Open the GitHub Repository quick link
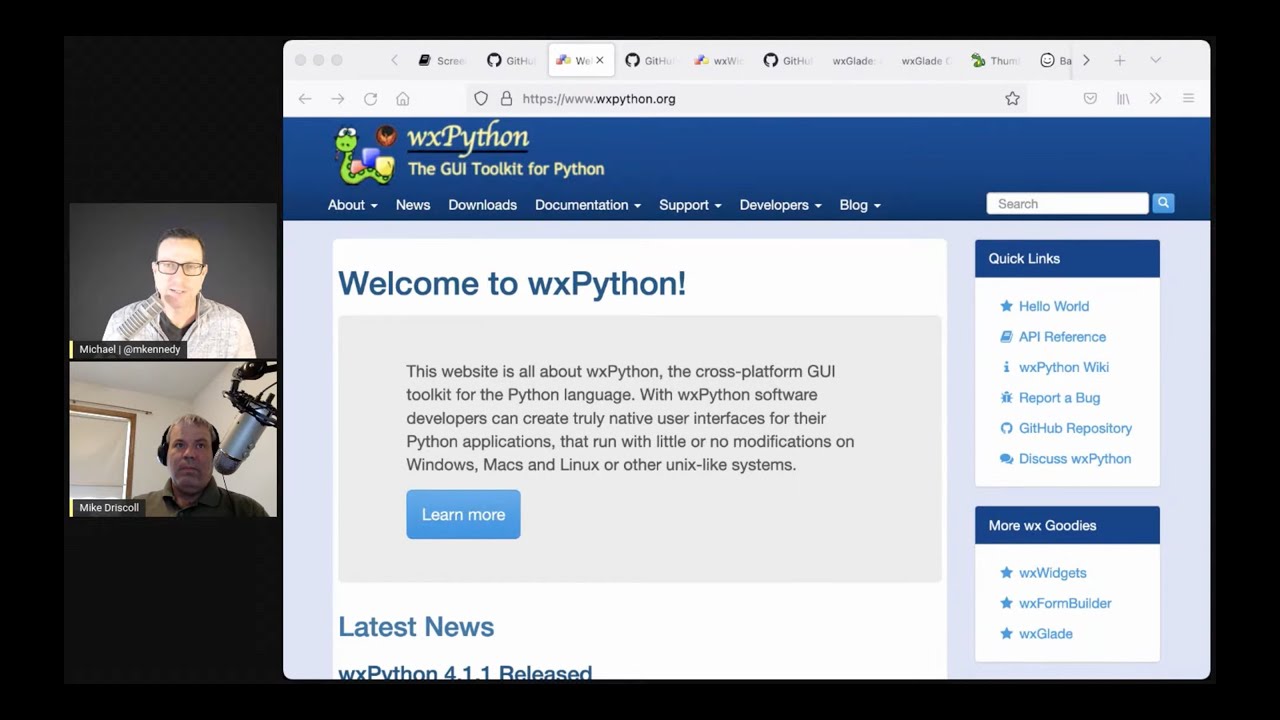1280x720 pixels. tap(1074, 428)
